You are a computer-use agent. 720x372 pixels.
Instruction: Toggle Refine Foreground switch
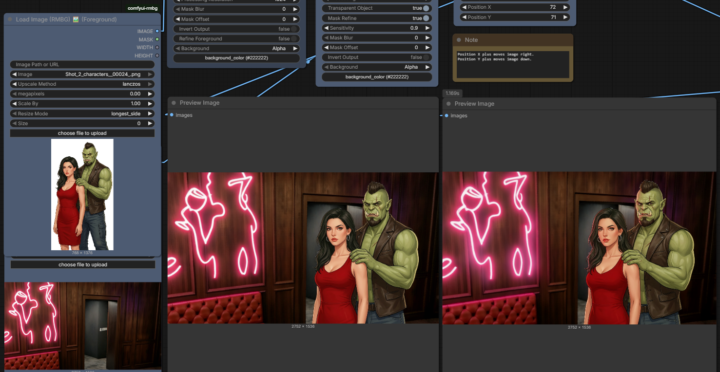point(293,39)
